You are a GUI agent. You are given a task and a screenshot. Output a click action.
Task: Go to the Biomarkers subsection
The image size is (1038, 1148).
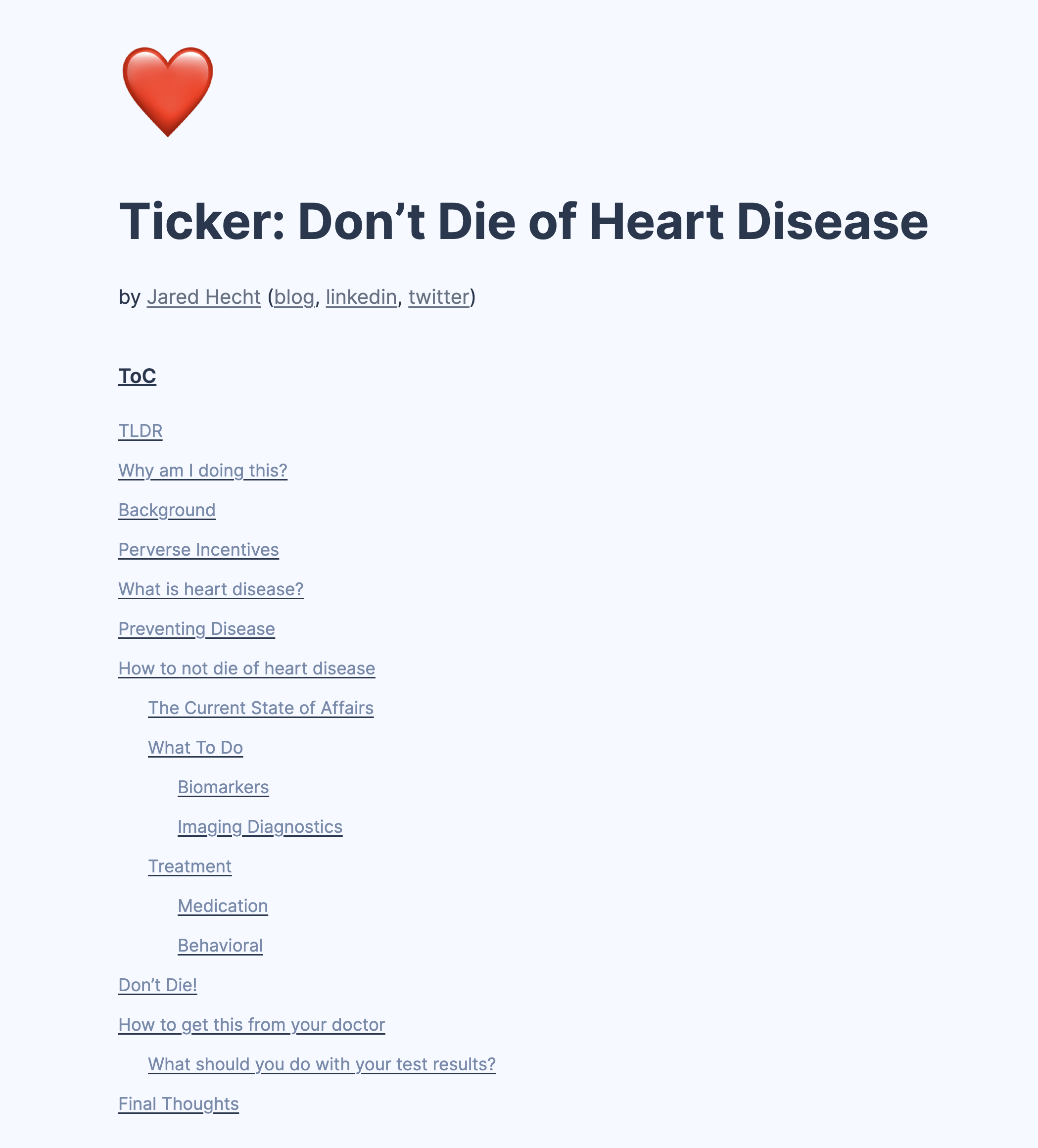point(223,787)
